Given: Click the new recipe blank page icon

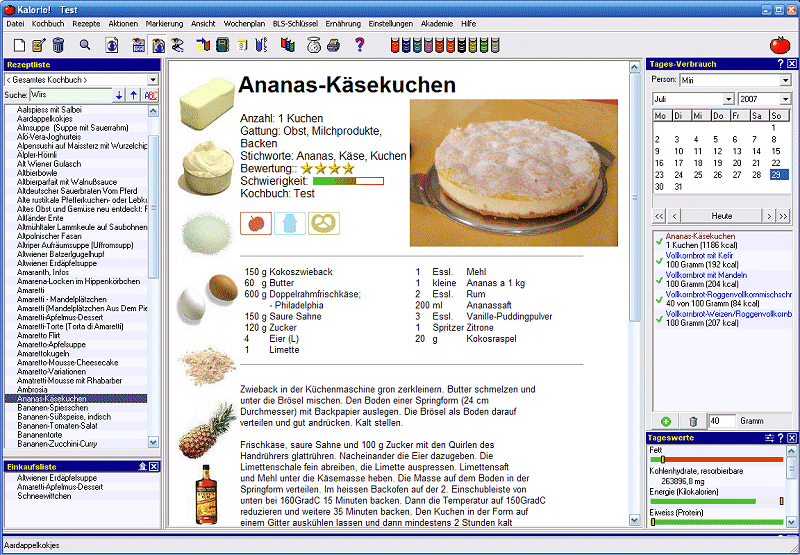Looking at the screenshot, I should click(18, 45).
